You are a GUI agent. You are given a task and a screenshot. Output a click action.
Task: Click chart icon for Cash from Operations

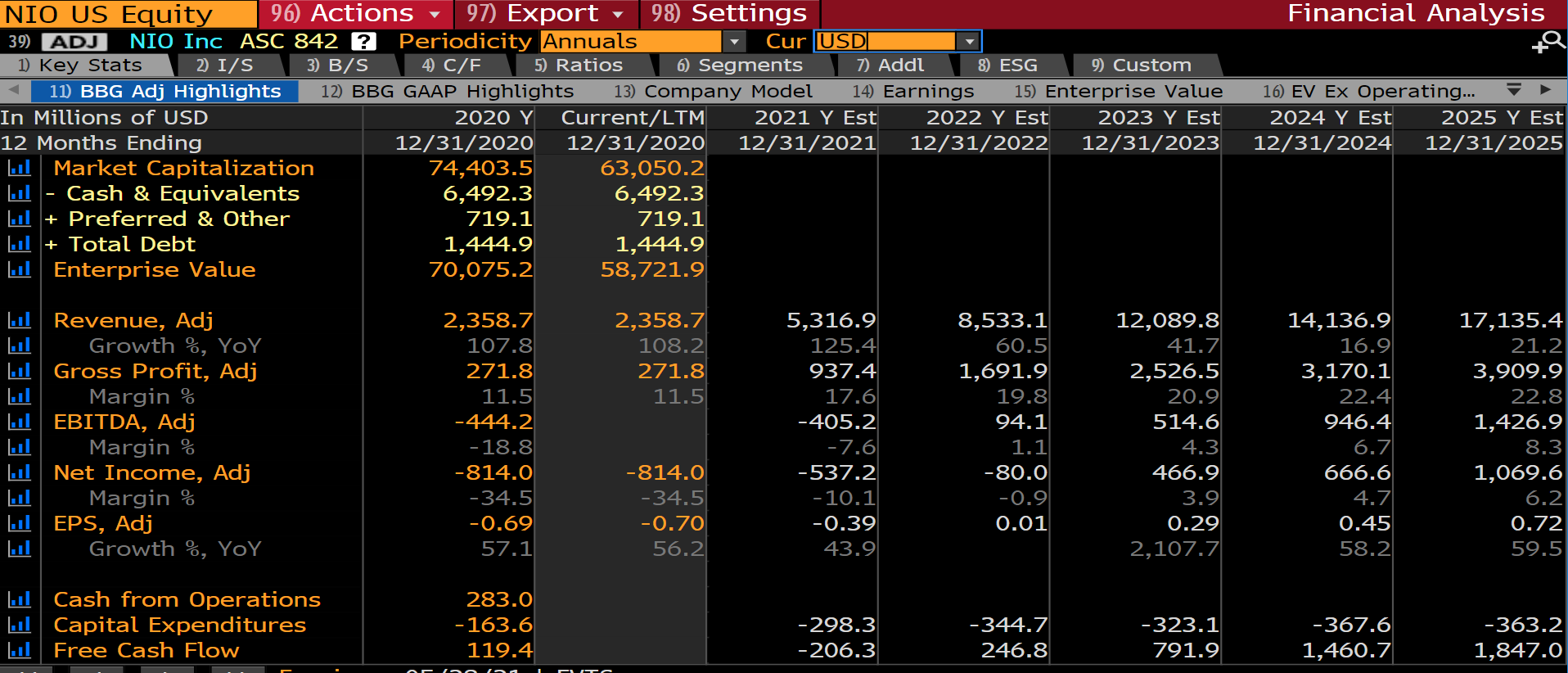click(x=19, y=599)
